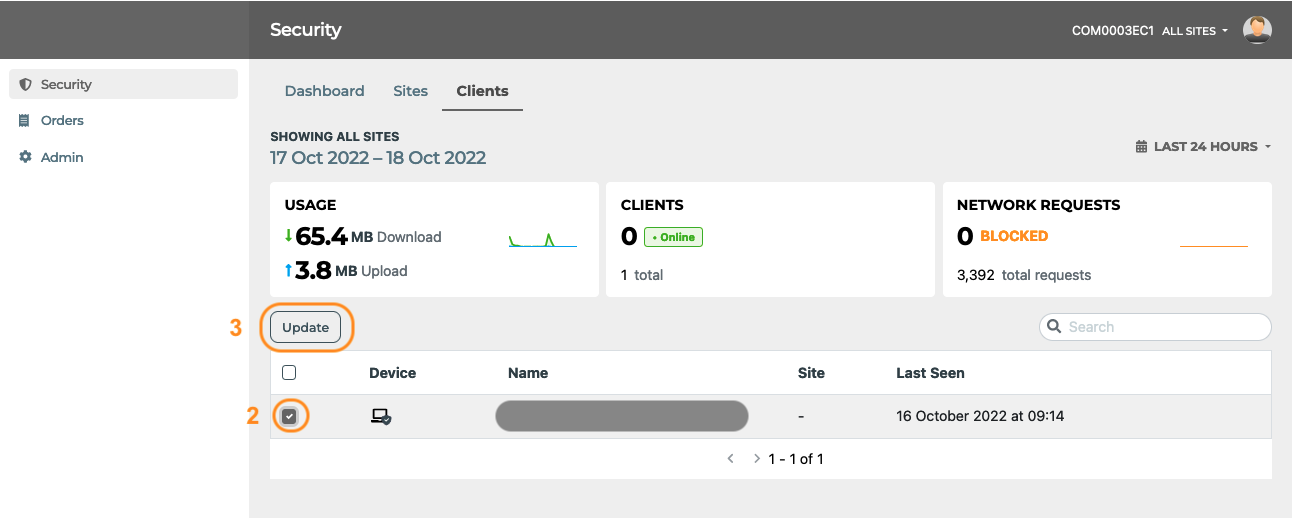Viewport: 1292px width, 518px height.
Task: Click the Security shield icon in sidebar
Action: 26,85
